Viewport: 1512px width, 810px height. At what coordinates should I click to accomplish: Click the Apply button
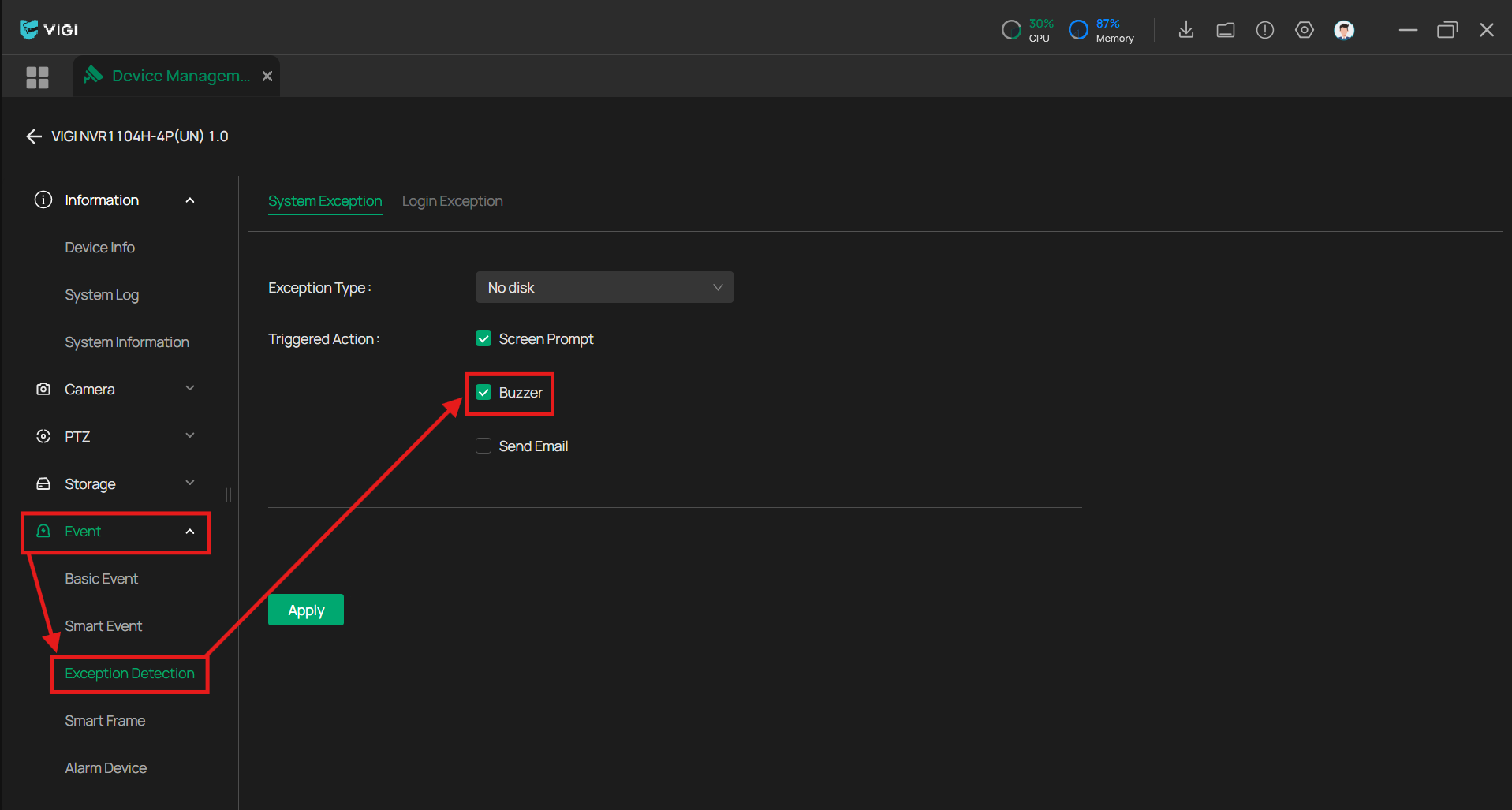click(306, 610)
